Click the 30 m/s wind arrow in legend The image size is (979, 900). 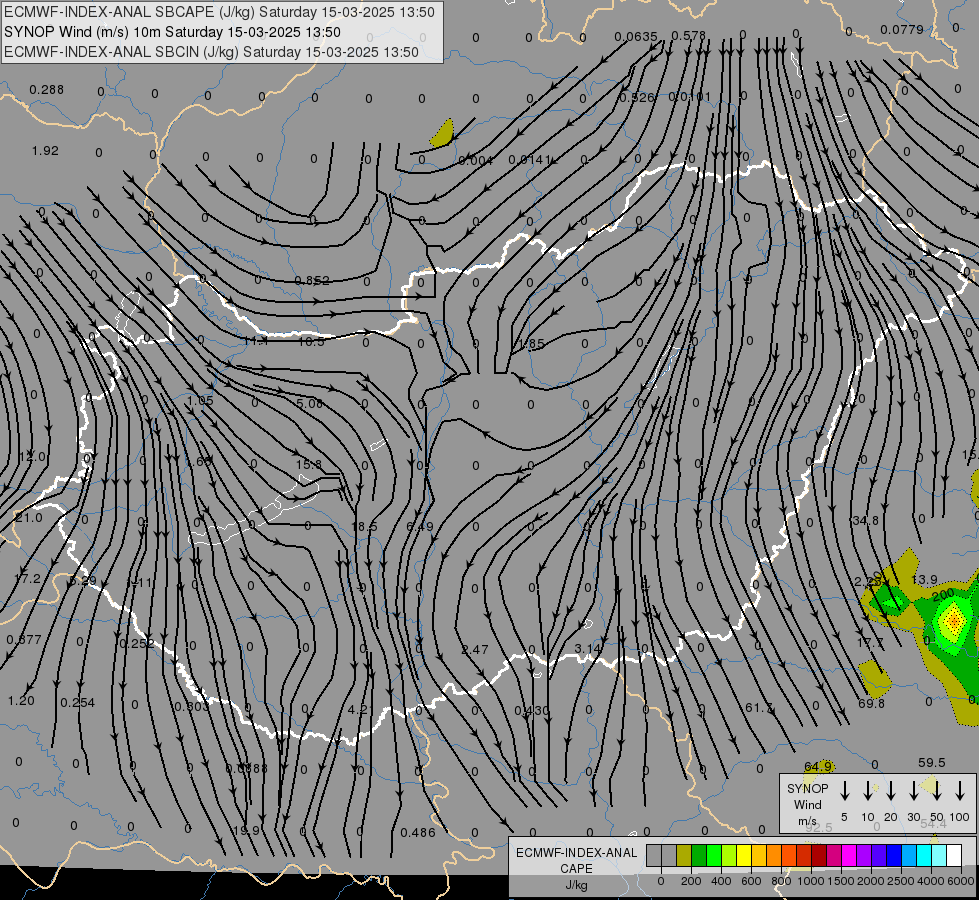[914, 791]
